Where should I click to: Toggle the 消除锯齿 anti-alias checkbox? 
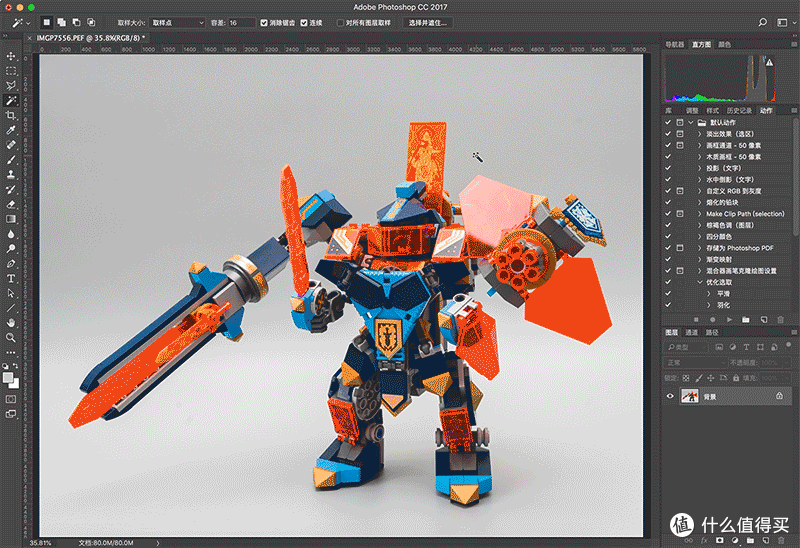tap(264, 22)
